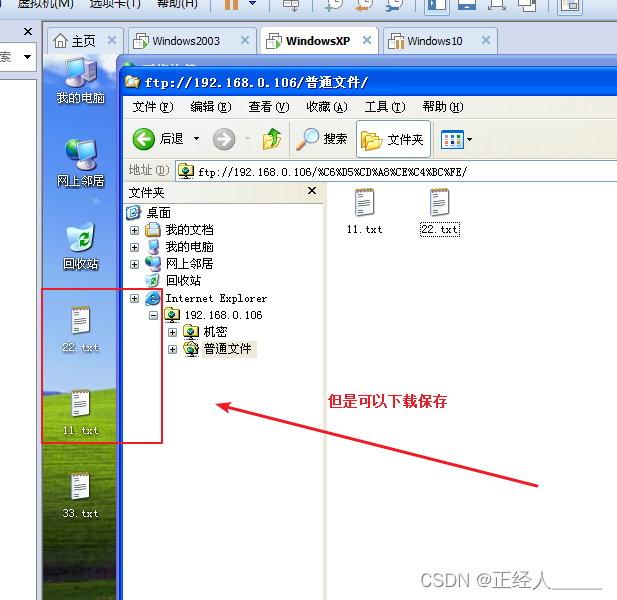Expand My Computer (我的电脑) tree node
617x600 pixels.
pos(134,247)
